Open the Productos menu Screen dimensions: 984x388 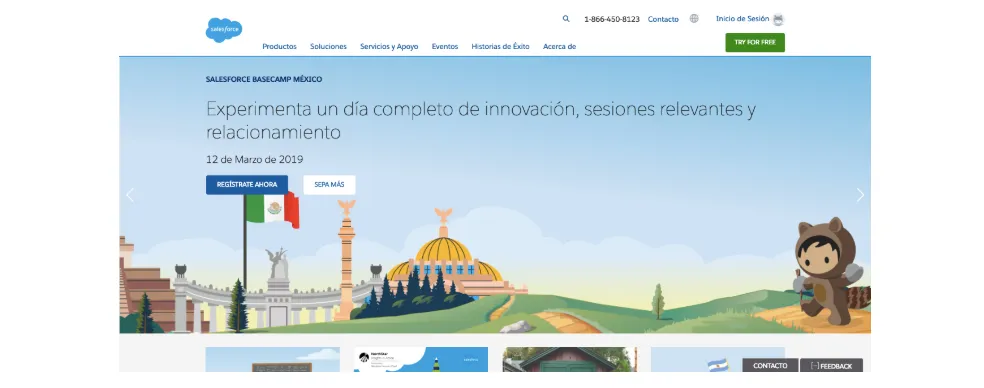[279, 46]
